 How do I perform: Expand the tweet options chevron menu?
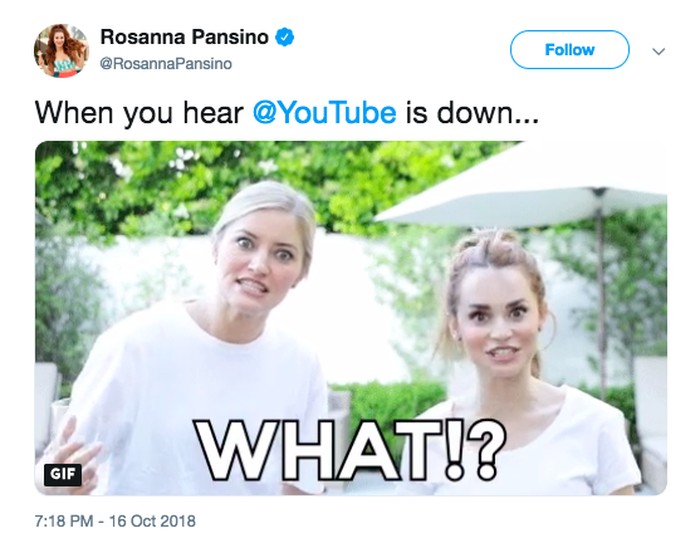coord(658,51)
